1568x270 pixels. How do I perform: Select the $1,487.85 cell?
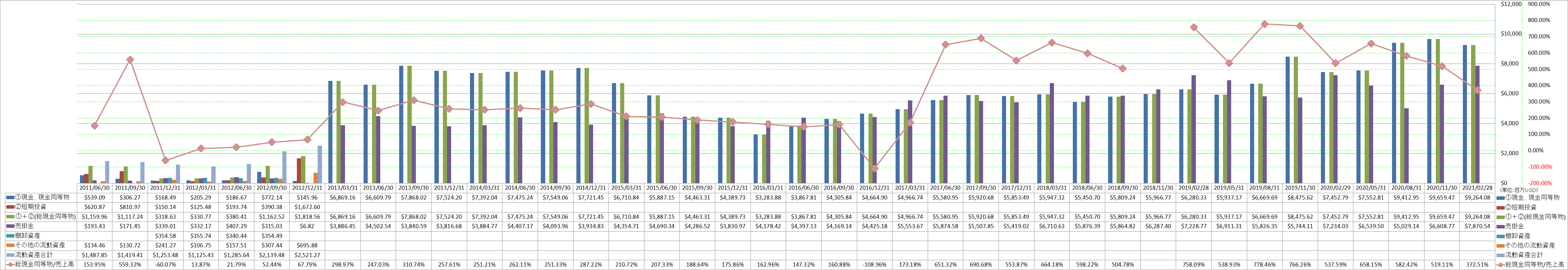pyautogui.click(x=94, y=255)
